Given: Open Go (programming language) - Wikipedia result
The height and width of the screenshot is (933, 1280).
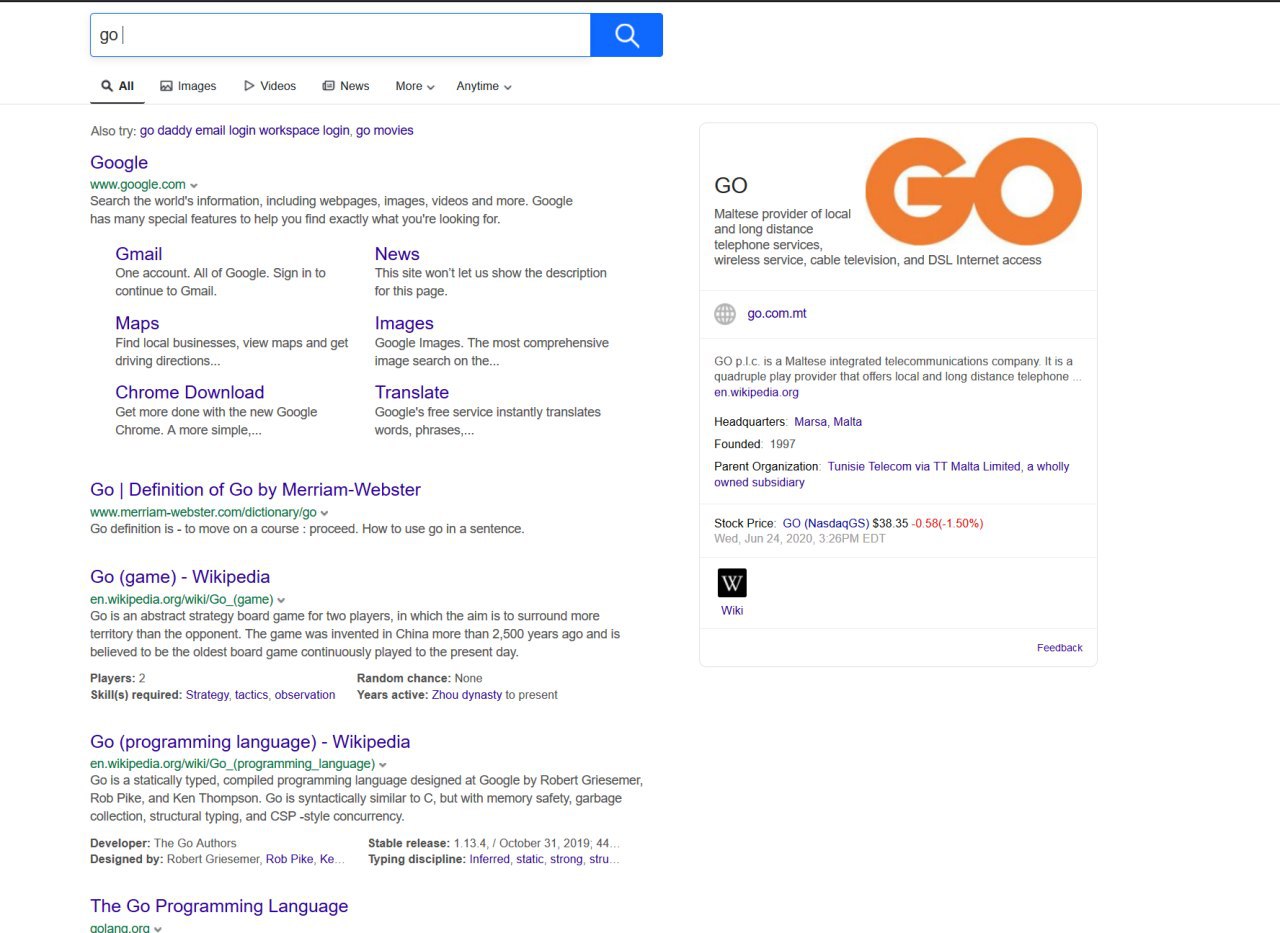Looking at the screenshot, I should click(250, 742).
